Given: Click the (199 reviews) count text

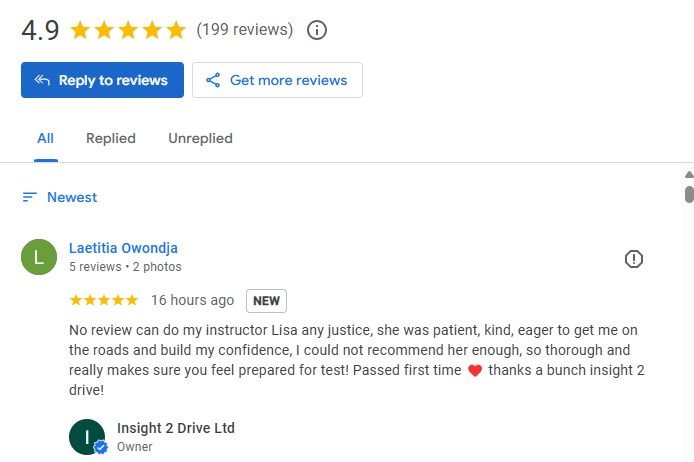Looking at the screenshot, I should pyautogui.click(x=245, y=30).
